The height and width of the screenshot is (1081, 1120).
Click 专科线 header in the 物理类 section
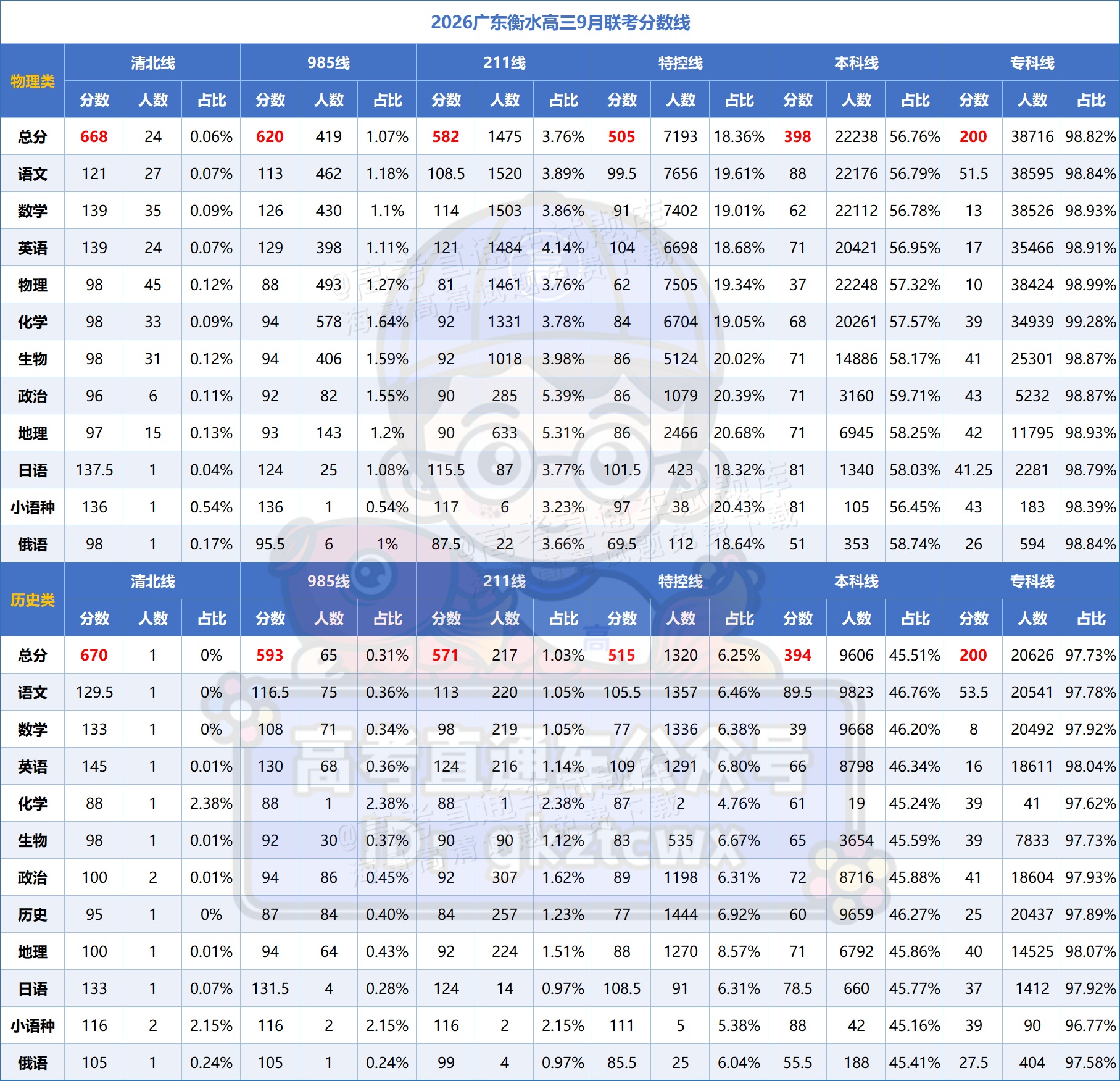[1032, 63]
